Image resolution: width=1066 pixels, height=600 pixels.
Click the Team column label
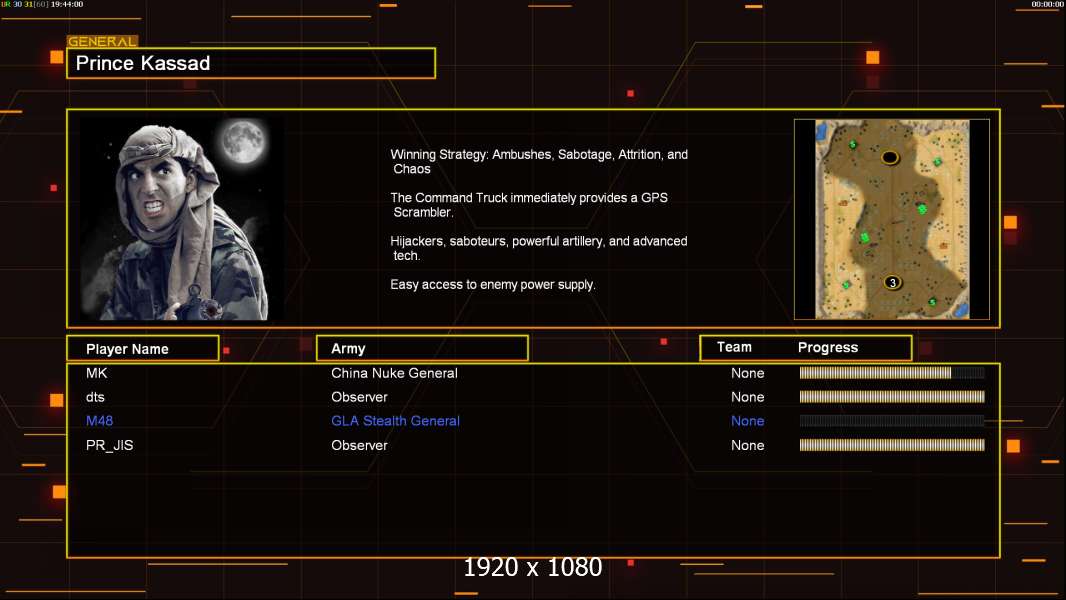[x=734, y=347]
